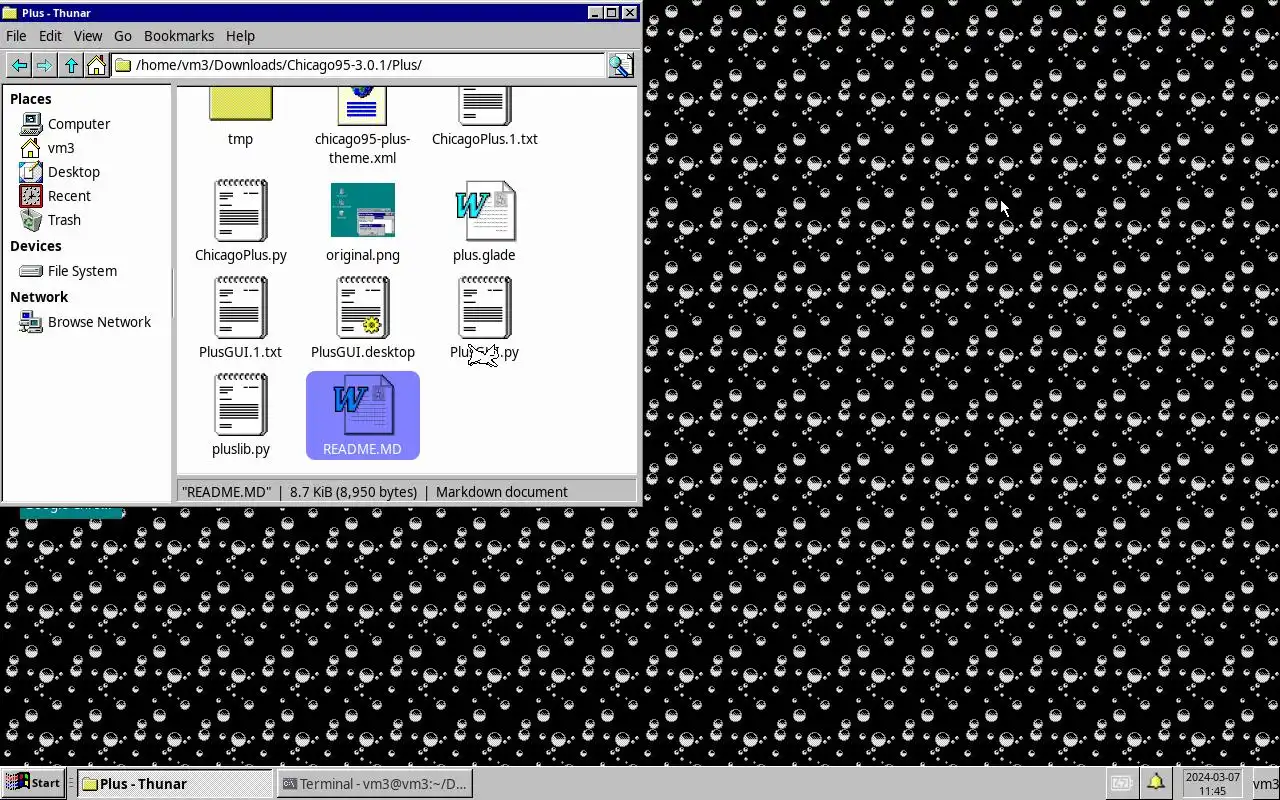Open the View menu
Image resolution: width=1280 pixels, height=800 pixels.
pyautogui.click(x=88, y=36)
